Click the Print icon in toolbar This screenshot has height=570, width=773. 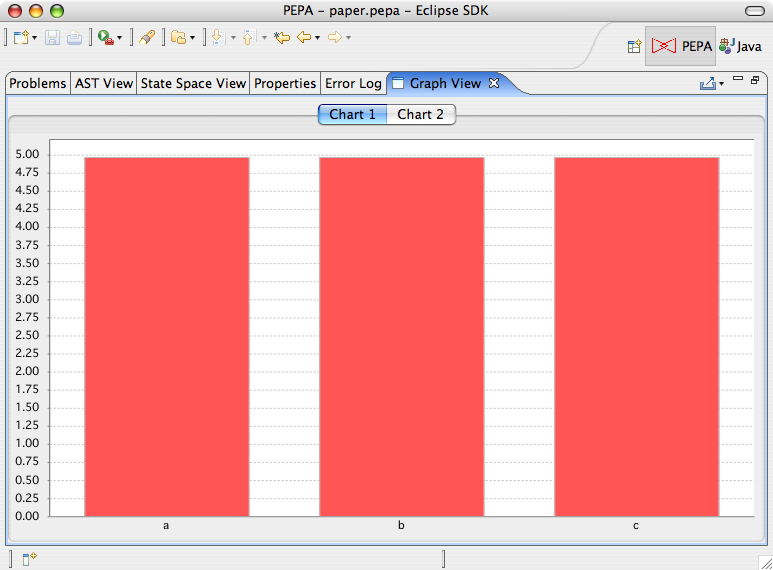click(73, 38)
